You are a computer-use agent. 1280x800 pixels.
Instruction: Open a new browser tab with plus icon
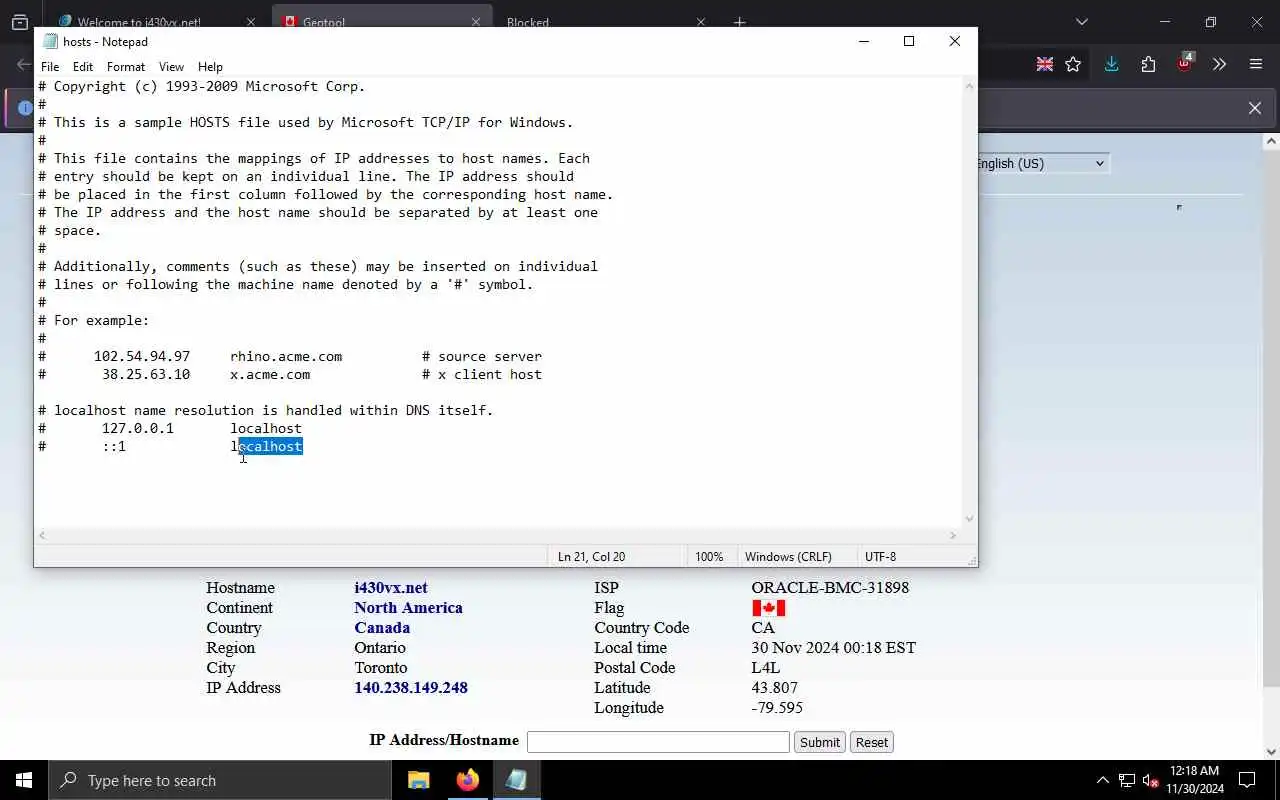(740, 22)
